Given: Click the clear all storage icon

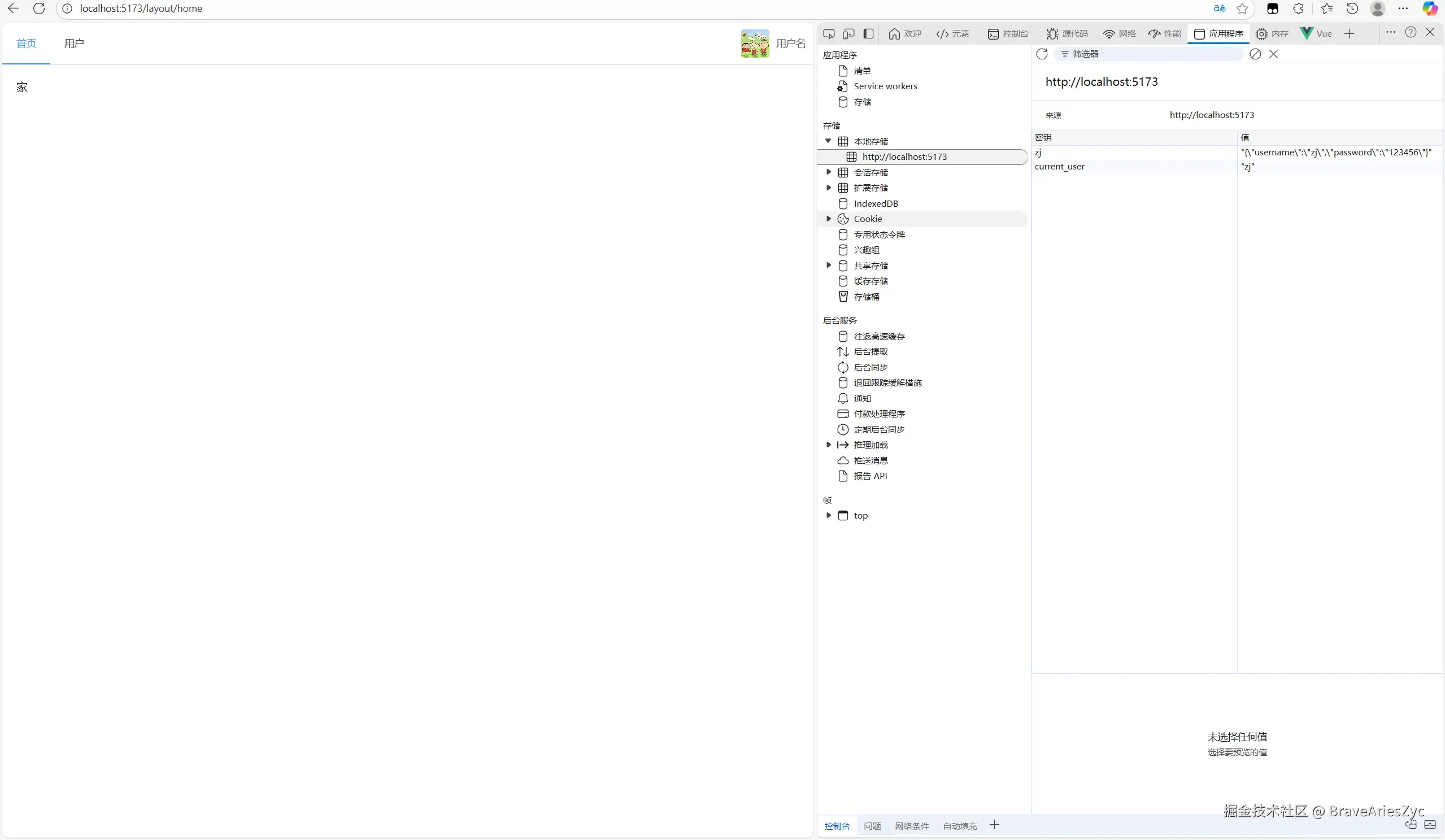Looking at the screenshot, I should [x=1255, y=54].
